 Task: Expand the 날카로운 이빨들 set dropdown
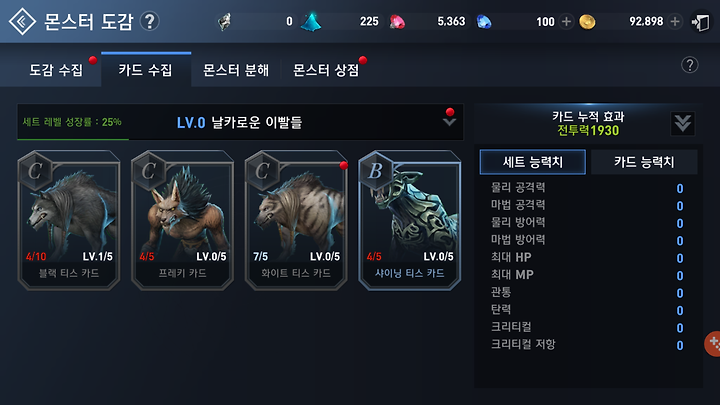449,122
